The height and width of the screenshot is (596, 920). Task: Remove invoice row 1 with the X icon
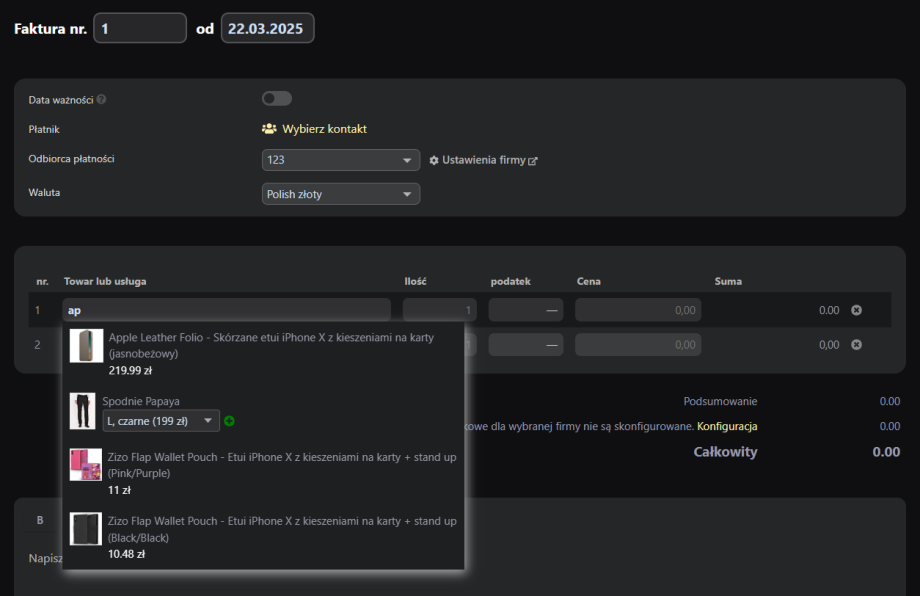856,311
